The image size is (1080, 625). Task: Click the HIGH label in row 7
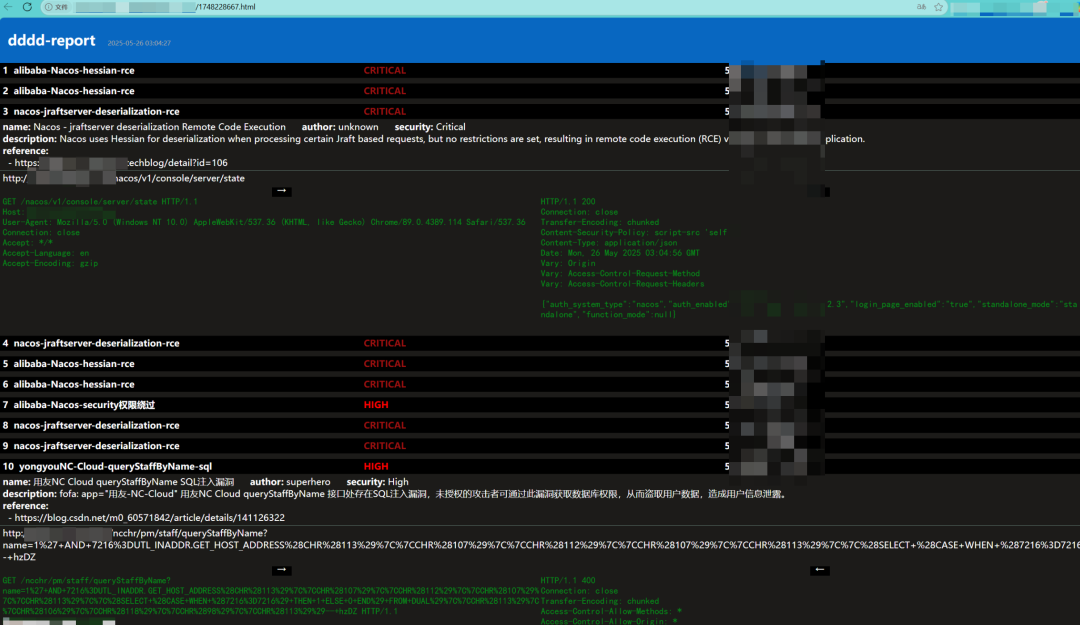[x=376, y=405]
